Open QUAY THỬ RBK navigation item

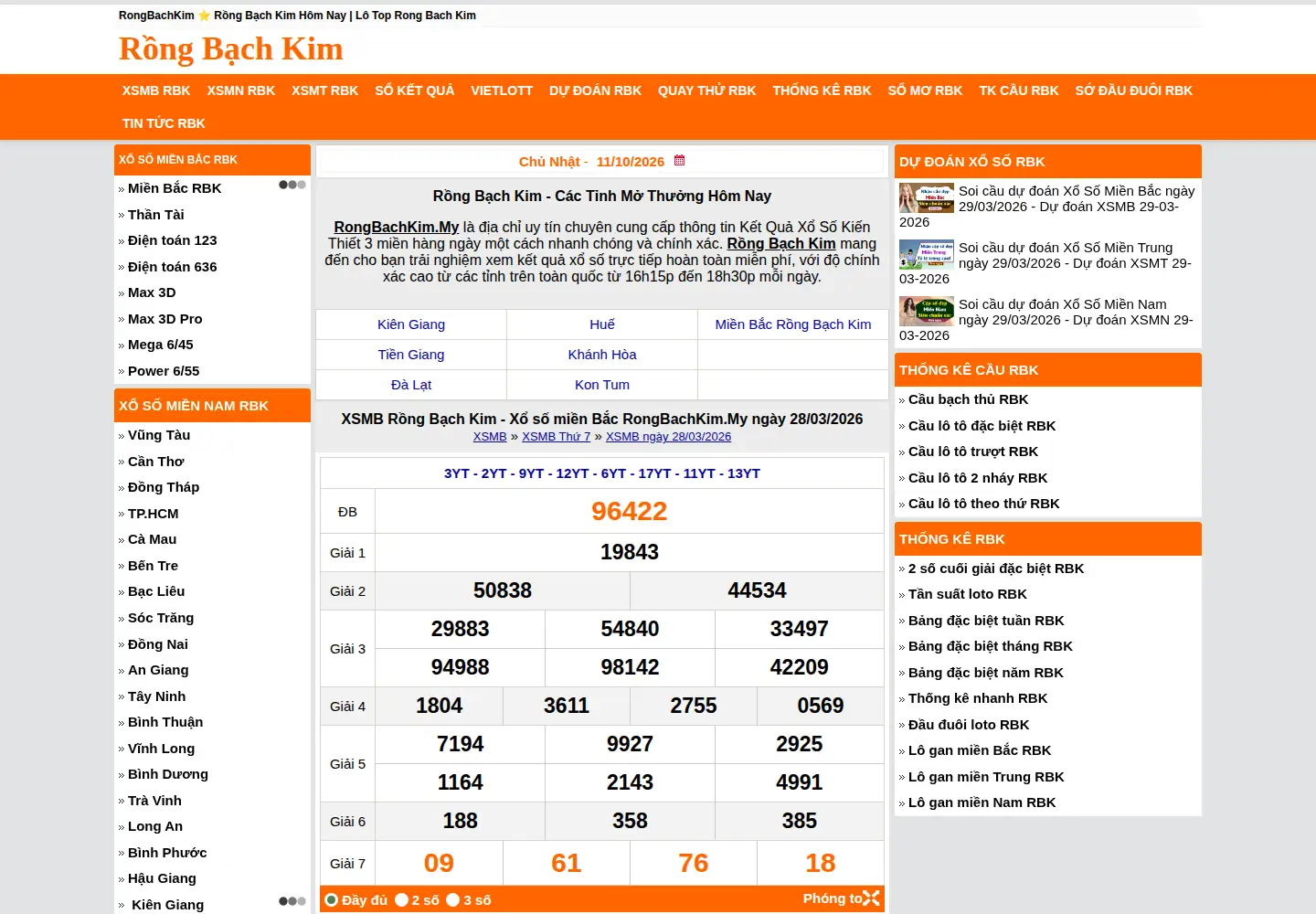707,90
